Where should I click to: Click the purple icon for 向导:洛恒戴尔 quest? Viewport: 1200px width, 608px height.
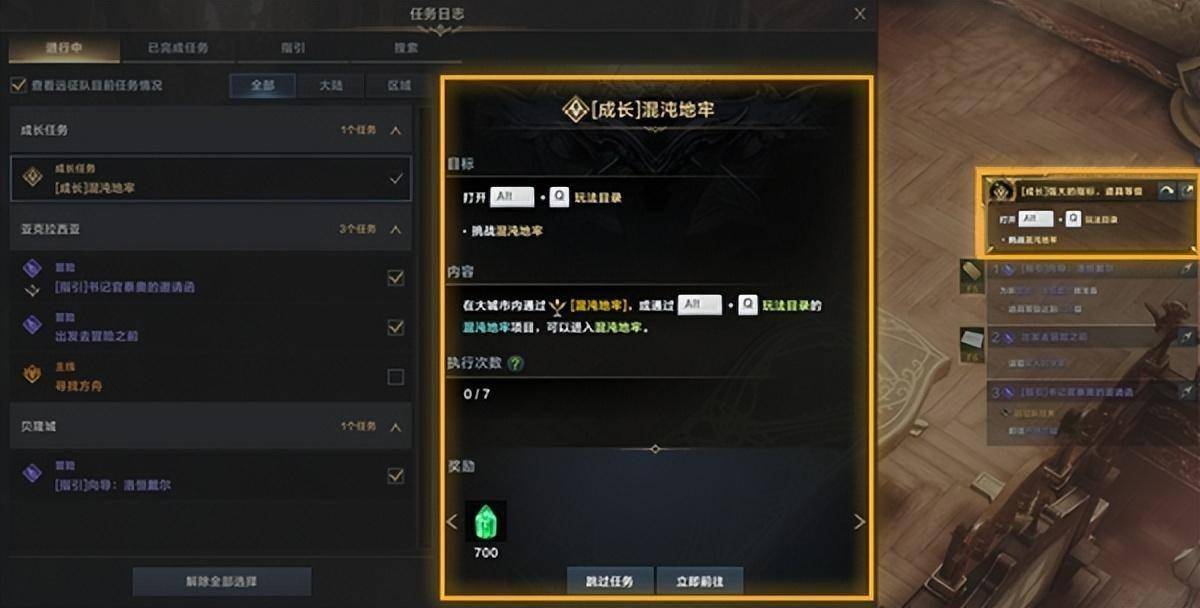pyautogui.click(x=33, y=474)
